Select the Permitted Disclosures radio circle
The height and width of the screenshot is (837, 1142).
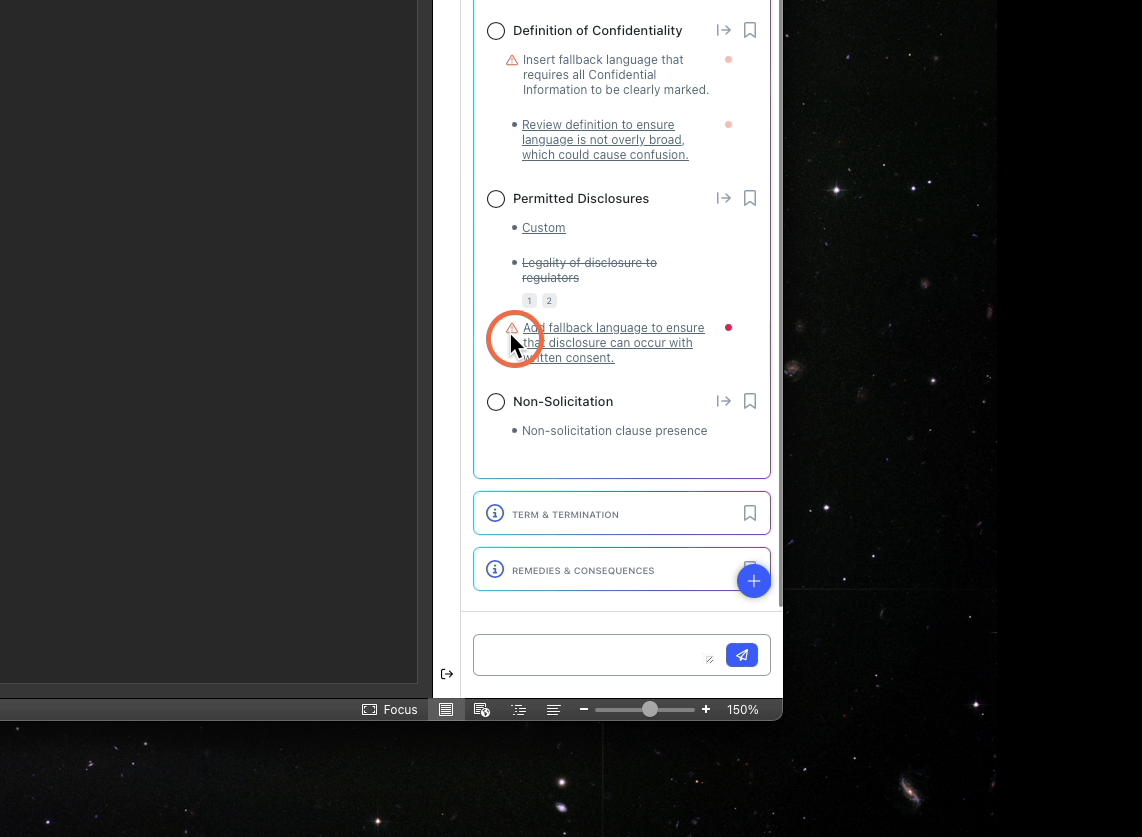[495, 199]
